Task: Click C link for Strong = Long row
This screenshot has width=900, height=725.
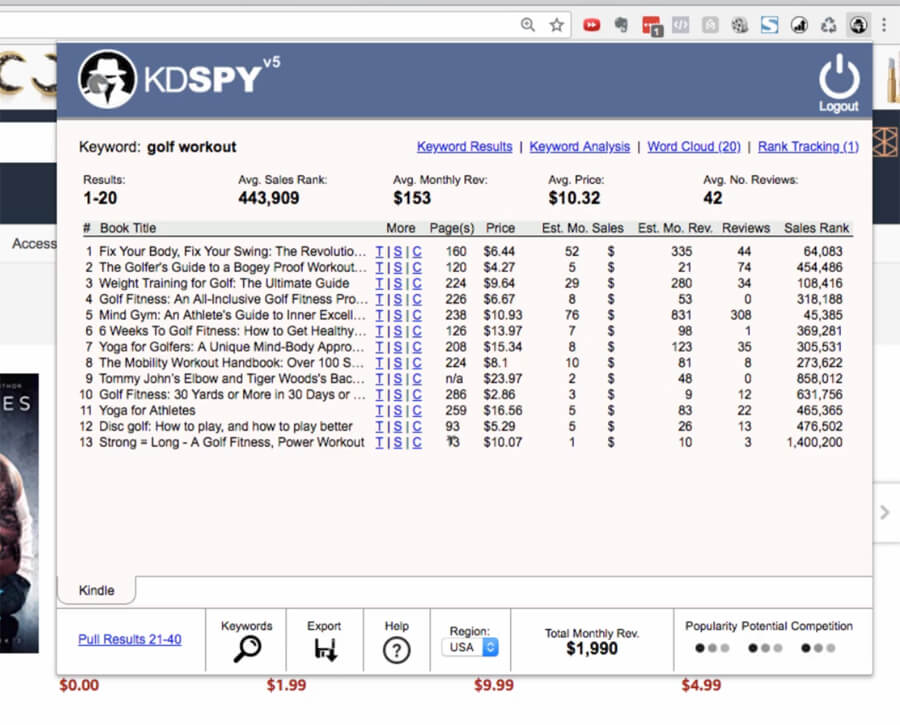Action: click(417, 442)
